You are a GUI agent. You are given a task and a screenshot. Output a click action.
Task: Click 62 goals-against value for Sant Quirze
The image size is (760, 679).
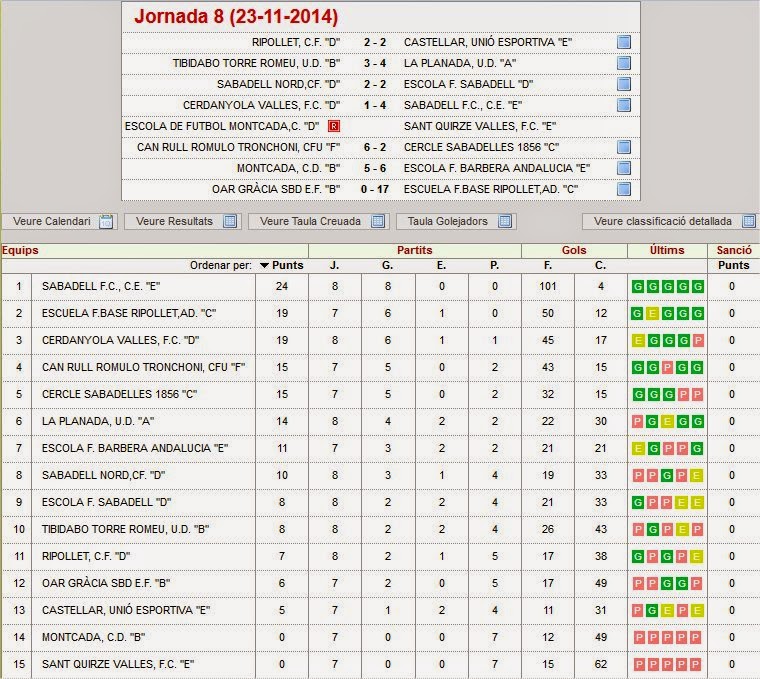[x=601, y=664]
